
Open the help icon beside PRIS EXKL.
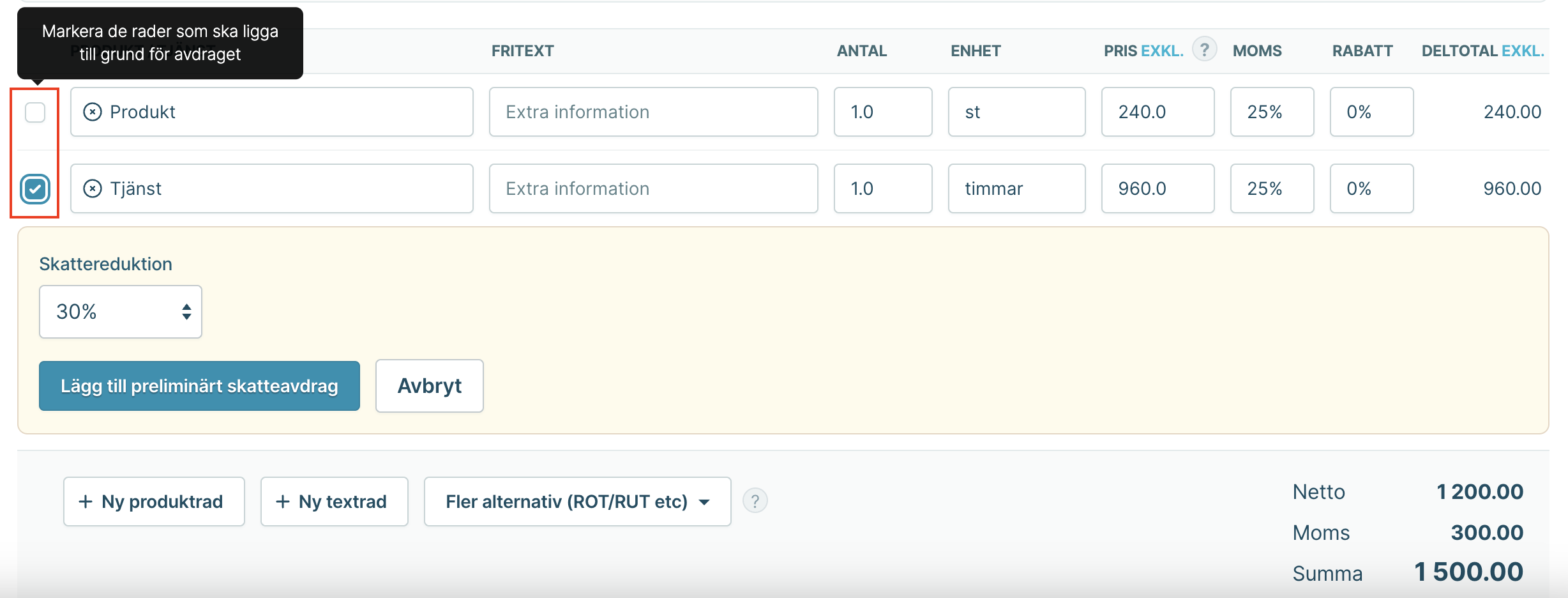click(1205, 49)
